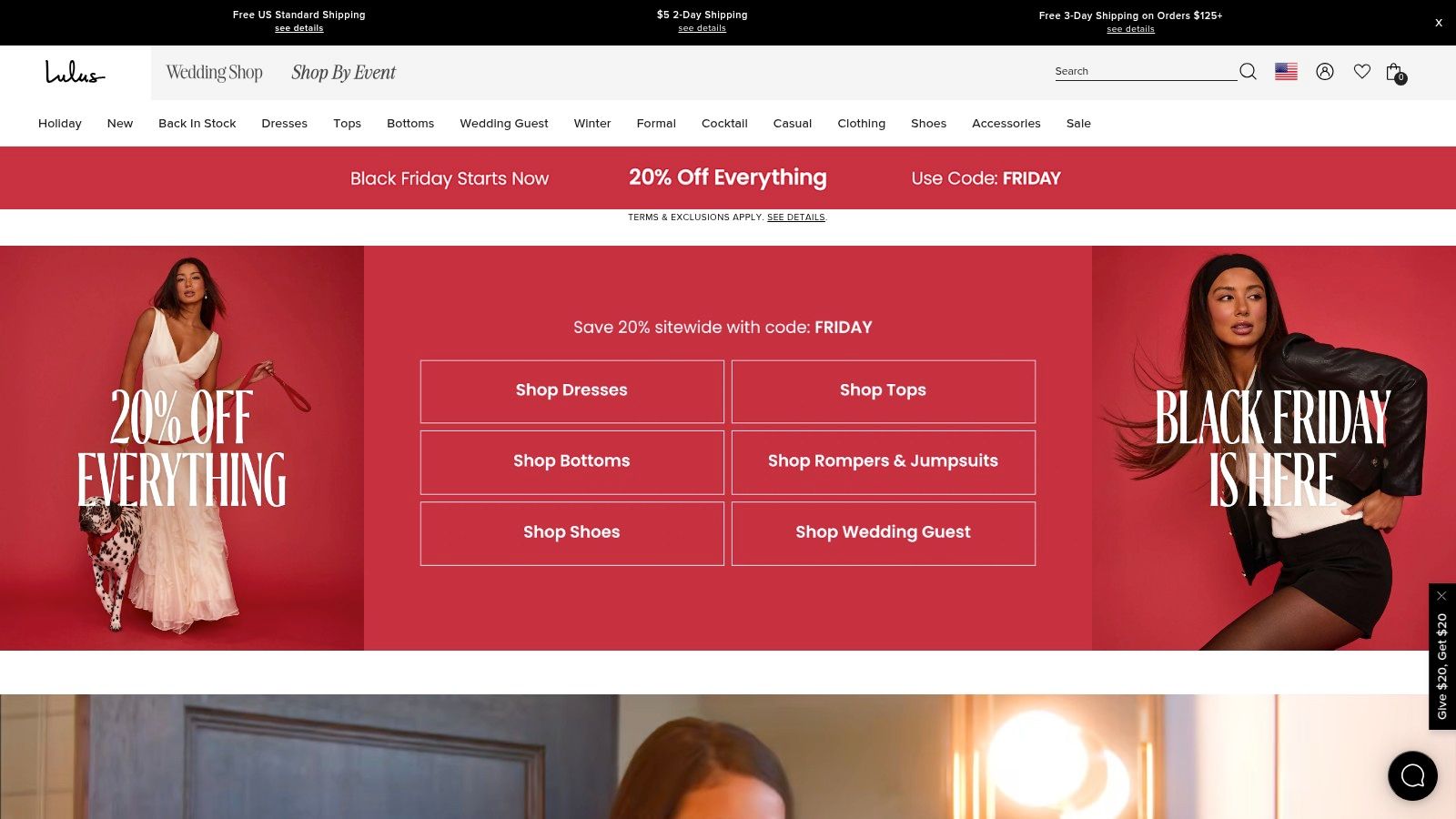
Task: Open the shopping bag icon
Action: click(x=1394, y=72)
